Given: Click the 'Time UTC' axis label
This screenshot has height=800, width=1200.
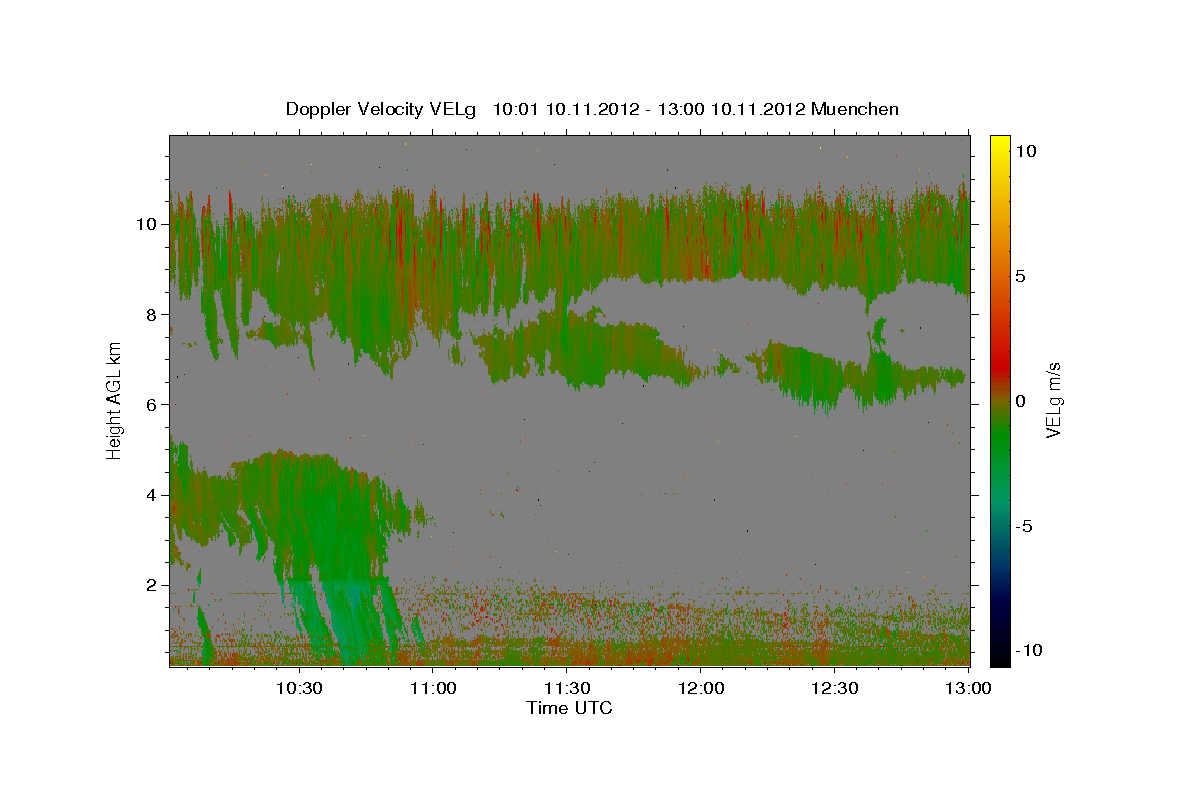Looking at the screenshot, I should pyautogui.click(x=569, y=708).
